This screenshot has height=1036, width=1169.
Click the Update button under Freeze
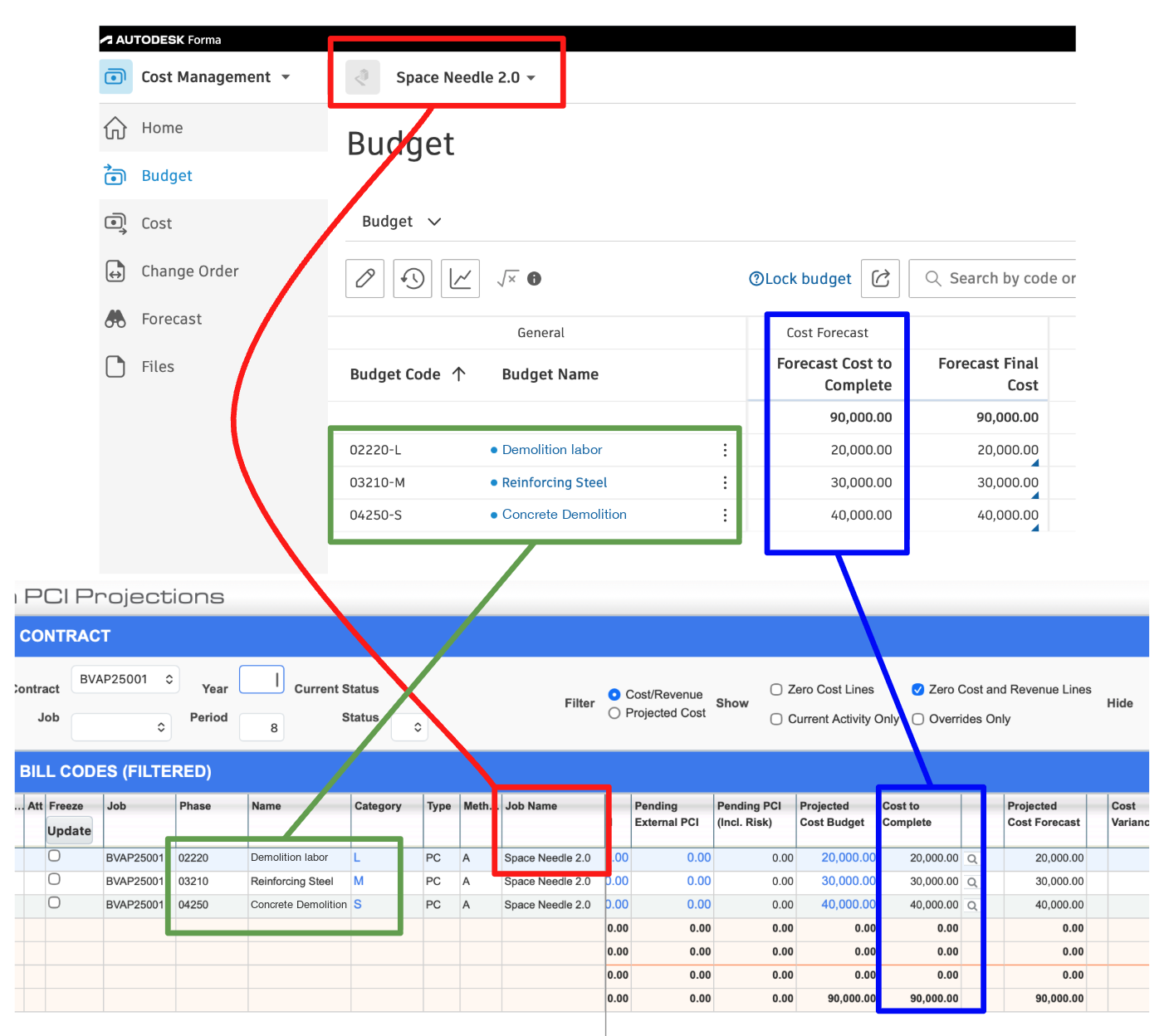(x=70, y=831)
